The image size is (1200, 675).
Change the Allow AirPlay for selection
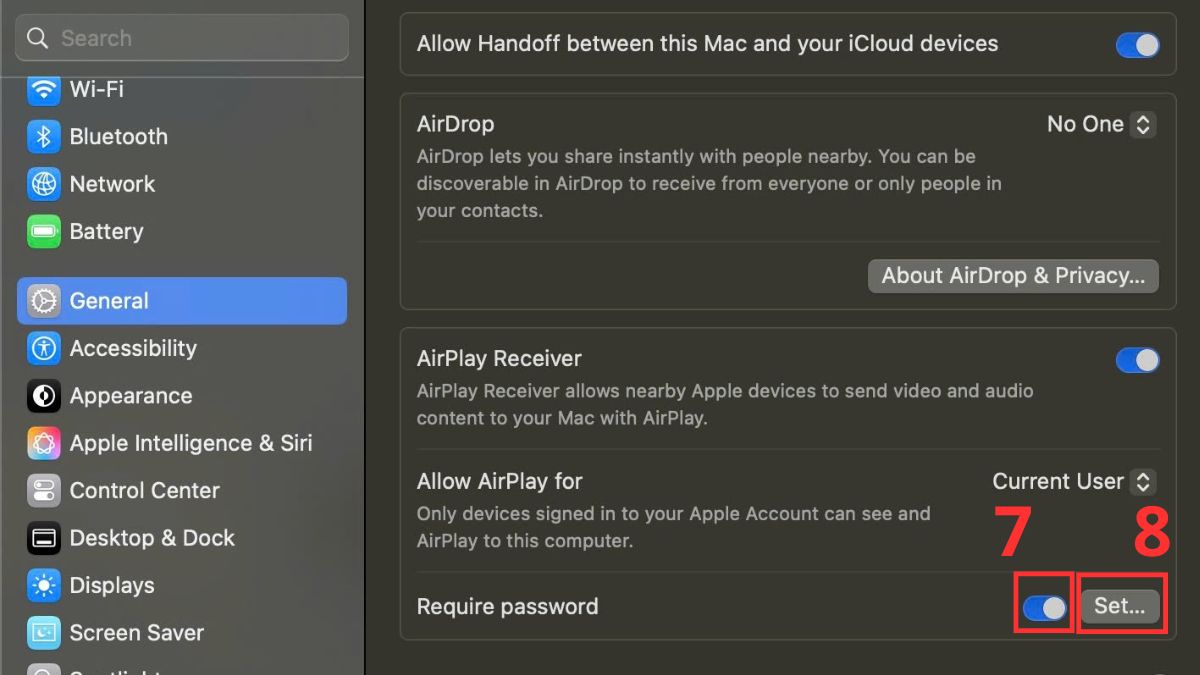point(1073,481)
